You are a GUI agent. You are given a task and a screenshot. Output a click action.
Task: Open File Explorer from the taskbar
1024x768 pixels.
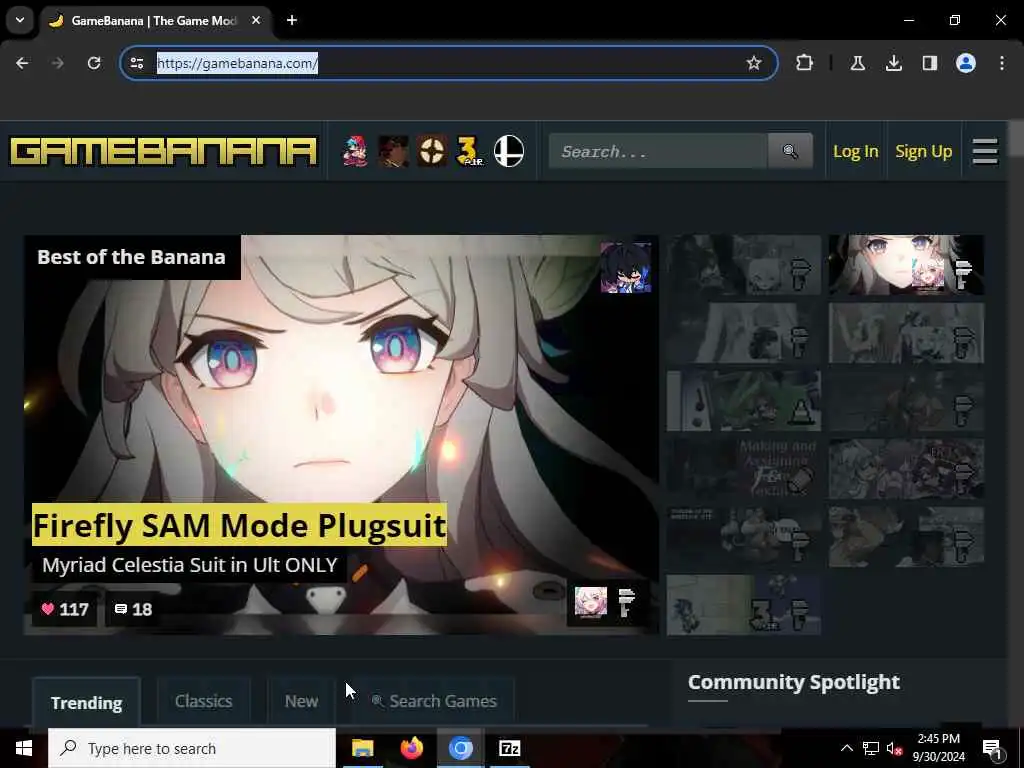(362, 748)
